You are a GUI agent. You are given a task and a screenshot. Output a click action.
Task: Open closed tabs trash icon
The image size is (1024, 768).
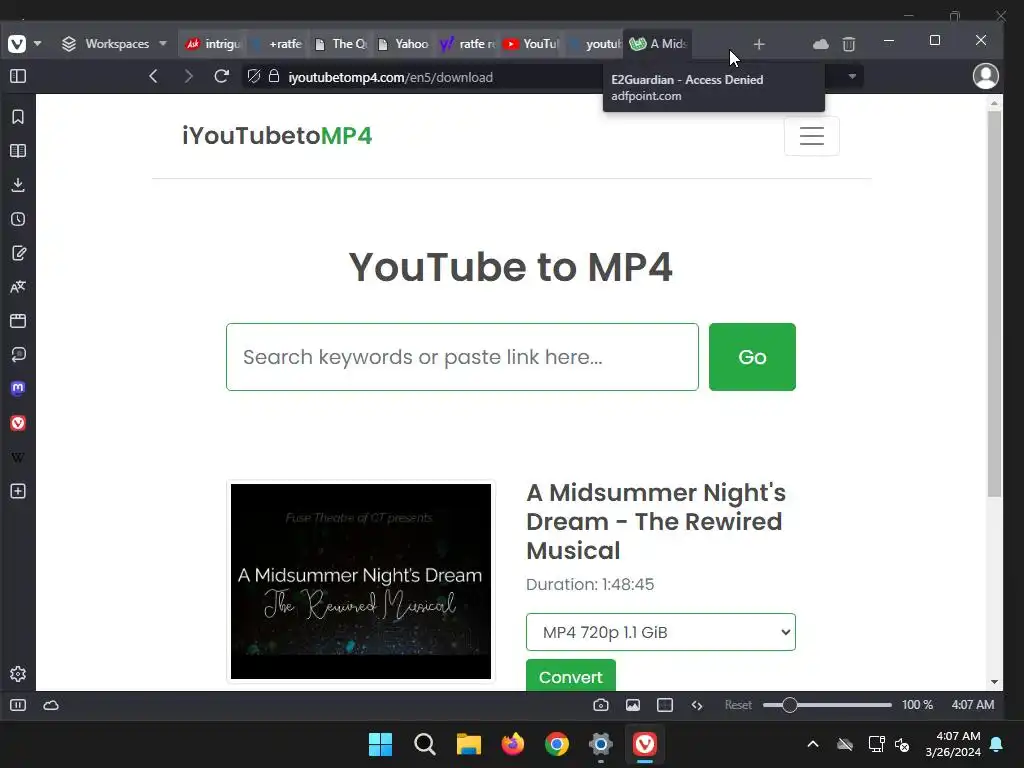coord(849,44)
